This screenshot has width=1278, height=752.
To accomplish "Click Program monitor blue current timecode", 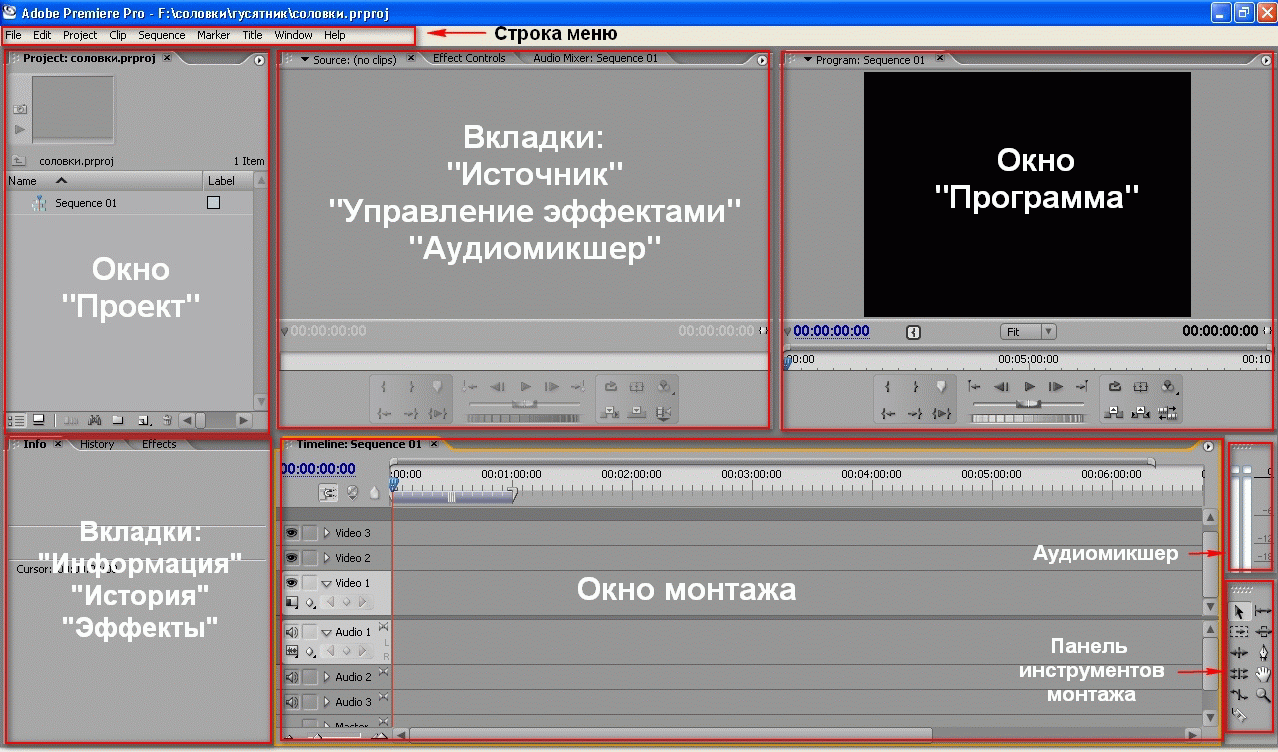I will click(831, 331).
